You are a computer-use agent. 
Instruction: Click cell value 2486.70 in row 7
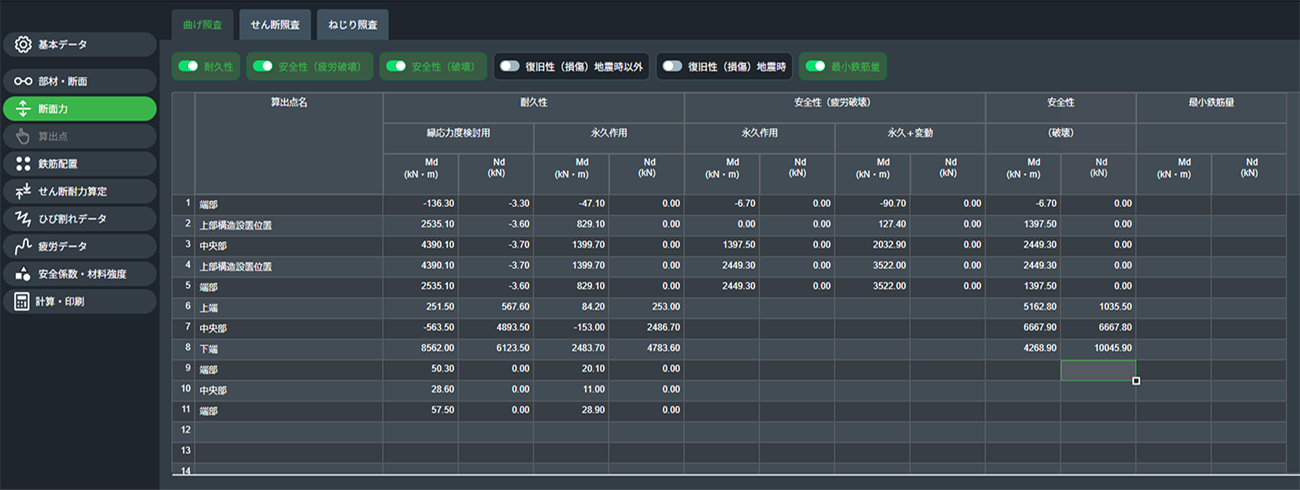(647, 328)
